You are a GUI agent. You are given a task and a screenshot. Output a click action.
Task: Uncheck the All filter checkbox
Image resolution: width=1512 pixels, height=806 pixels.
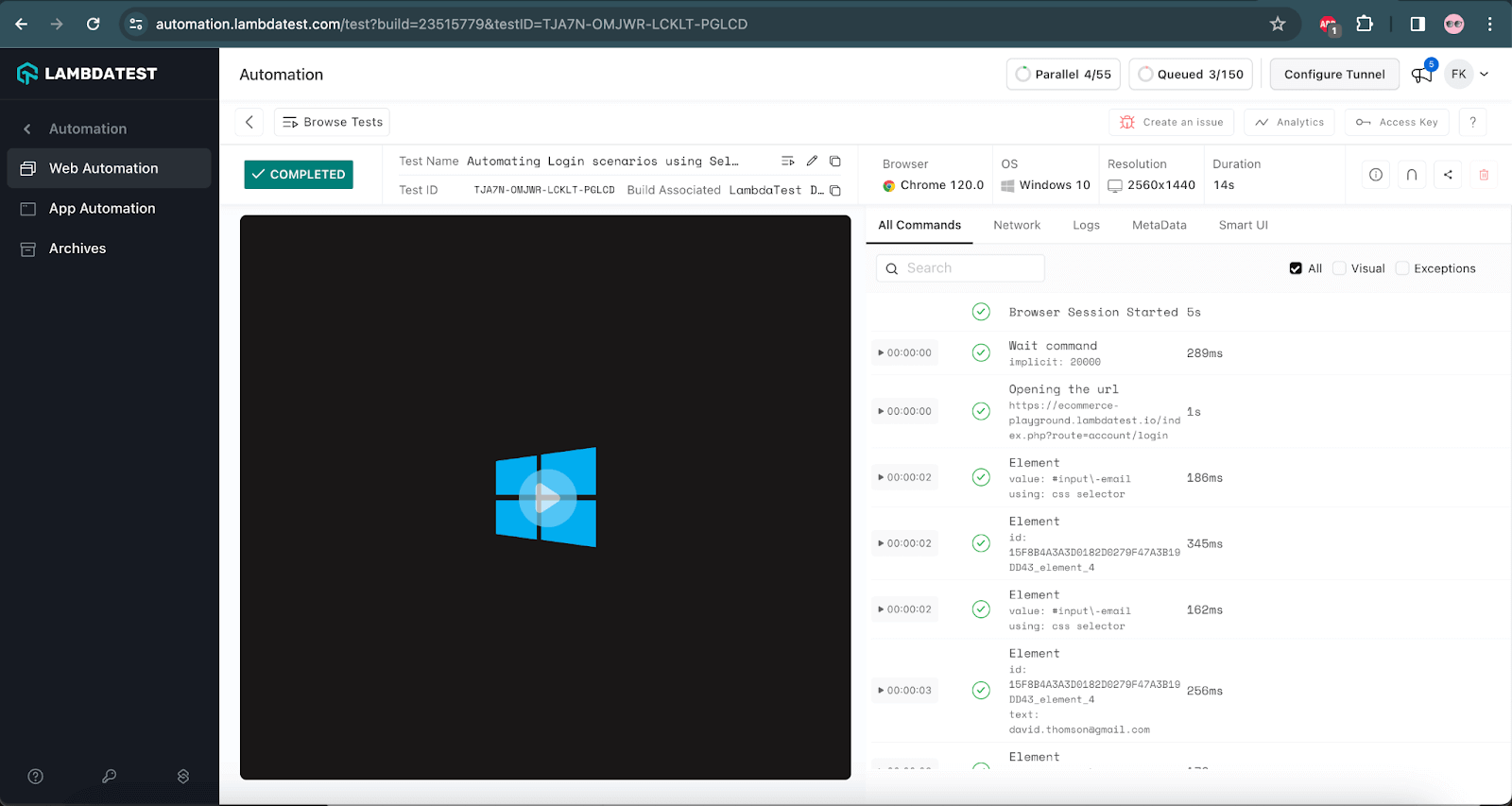coord(1296,268)
